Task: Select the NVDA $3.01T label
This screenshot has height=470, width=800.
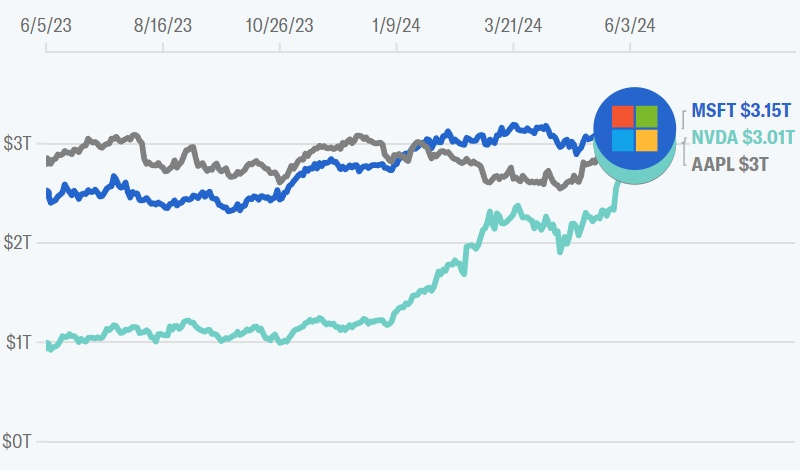Action: click(x=742, y=137)
